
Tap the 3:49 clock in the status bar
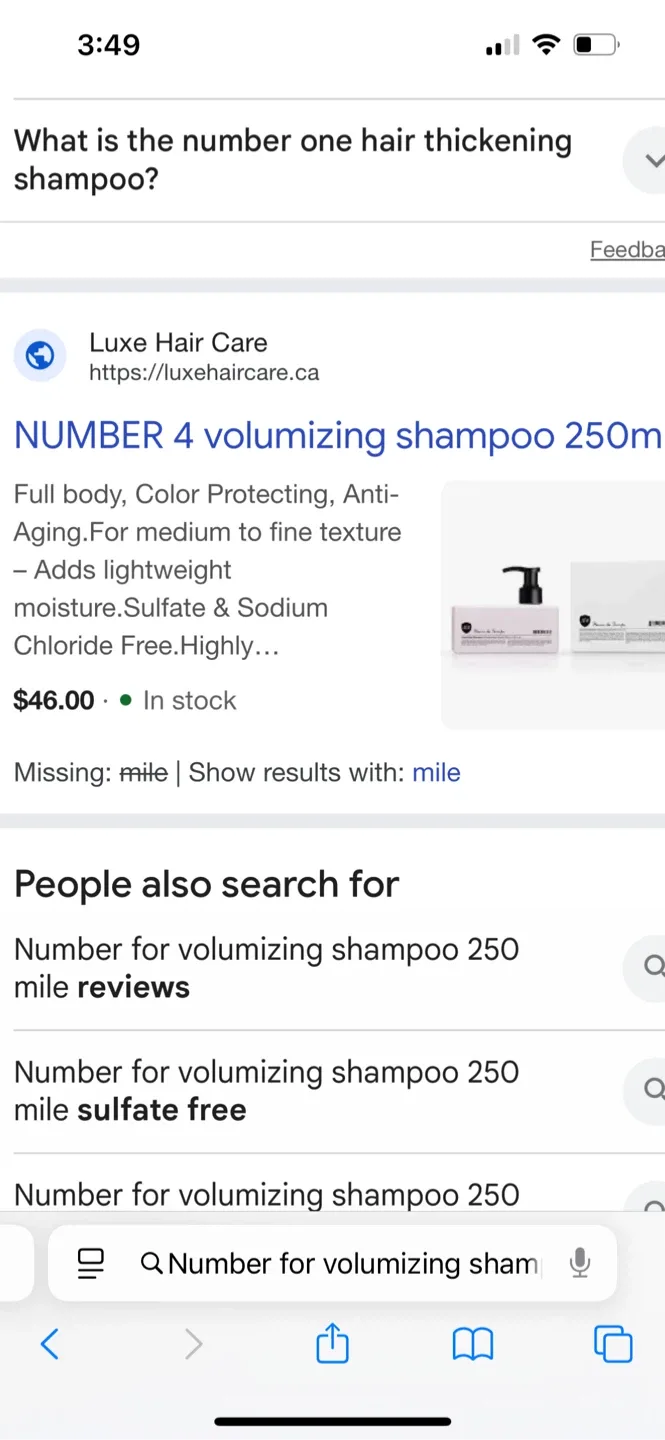coord(108,44)
